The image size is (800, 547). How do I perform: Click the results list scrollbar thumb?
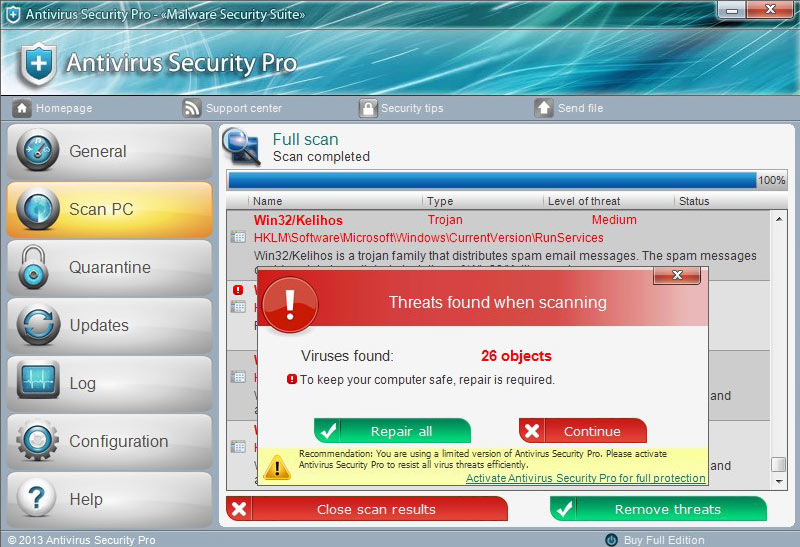(x=778, y=464)
